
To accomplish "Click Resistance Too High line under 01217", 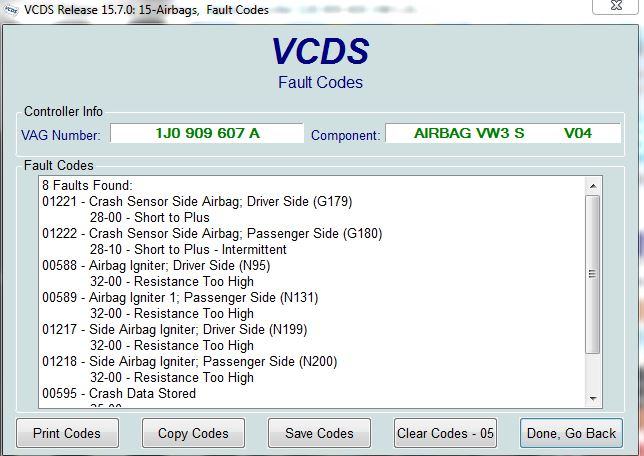I will (172, 345).
